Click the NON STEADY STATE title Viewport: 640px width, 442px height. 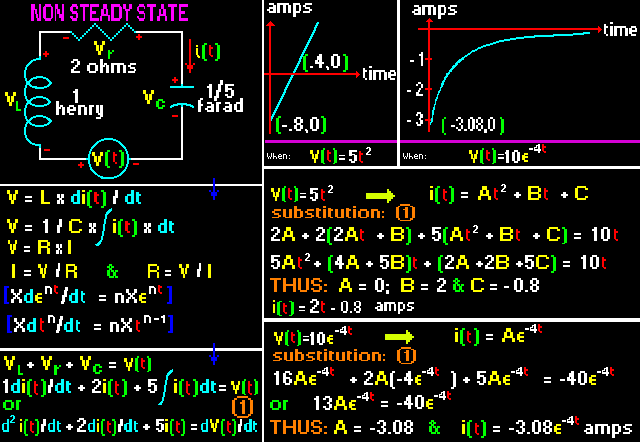[109, 13]
